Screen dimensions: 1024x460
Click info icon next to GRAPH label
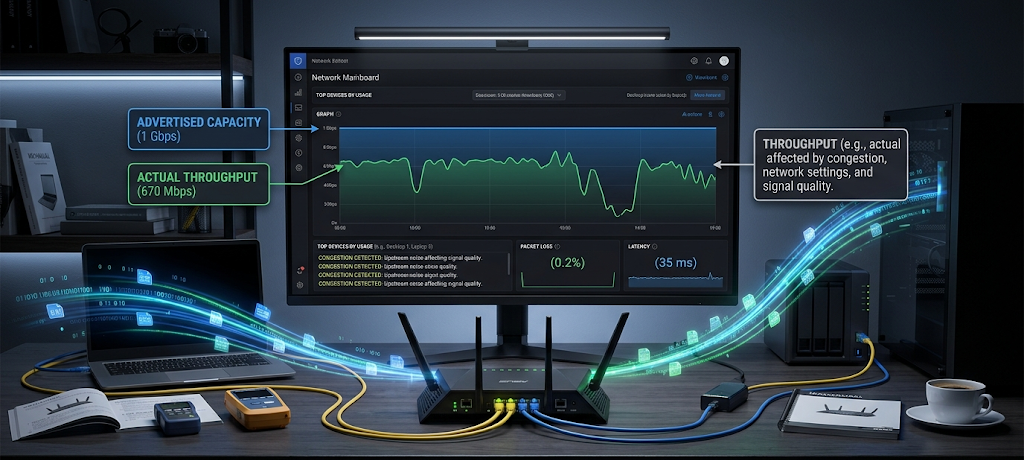(338, 114)
